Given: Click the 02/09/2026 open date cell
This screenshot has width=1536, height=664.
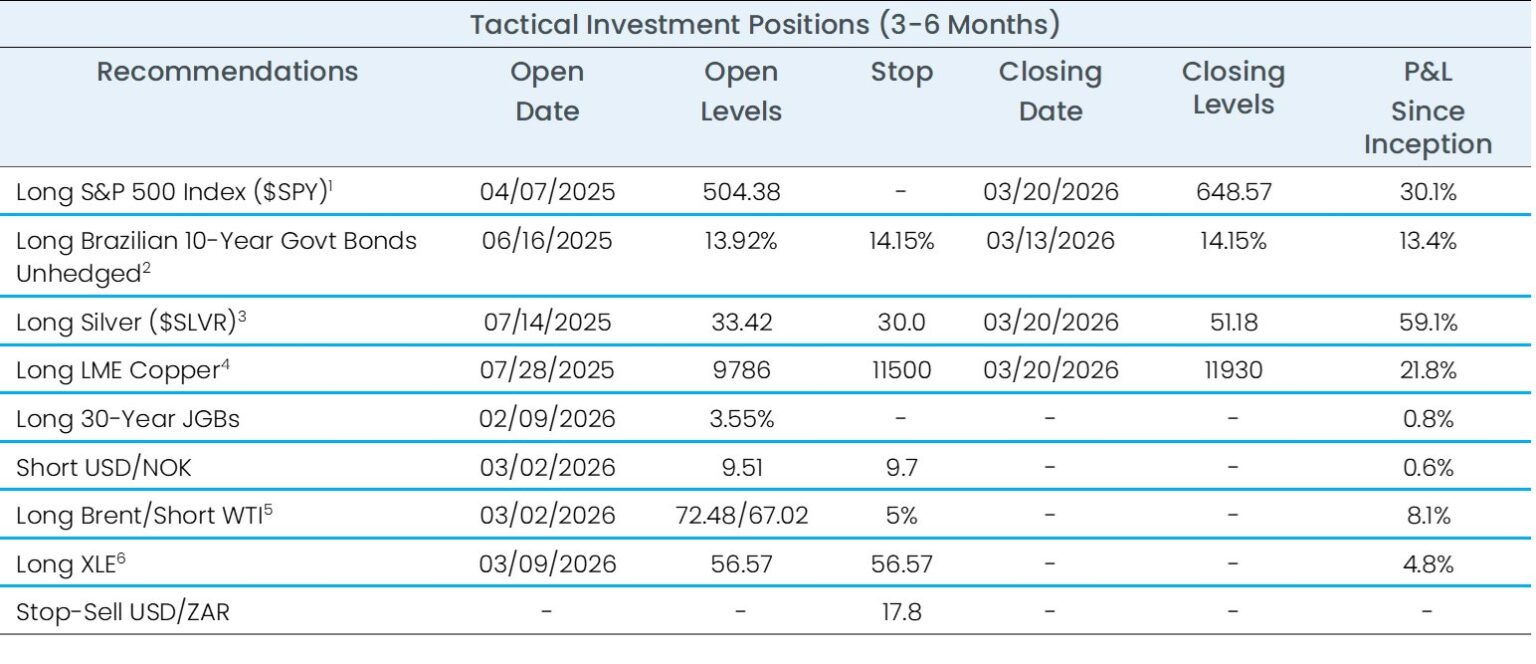Looking at the screenshot, I should pyautogui.click(x=547, y=419).
